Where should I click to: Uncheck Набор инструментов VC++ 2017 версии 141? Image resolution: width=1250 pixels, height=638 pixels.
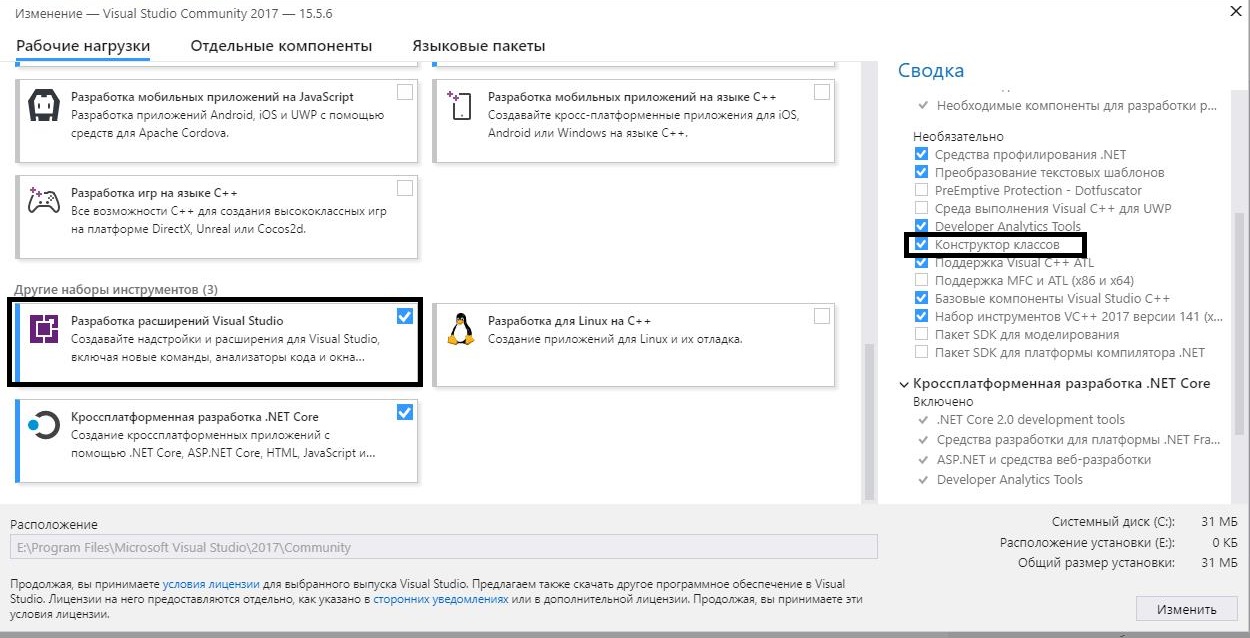click(x=921, y=316)
